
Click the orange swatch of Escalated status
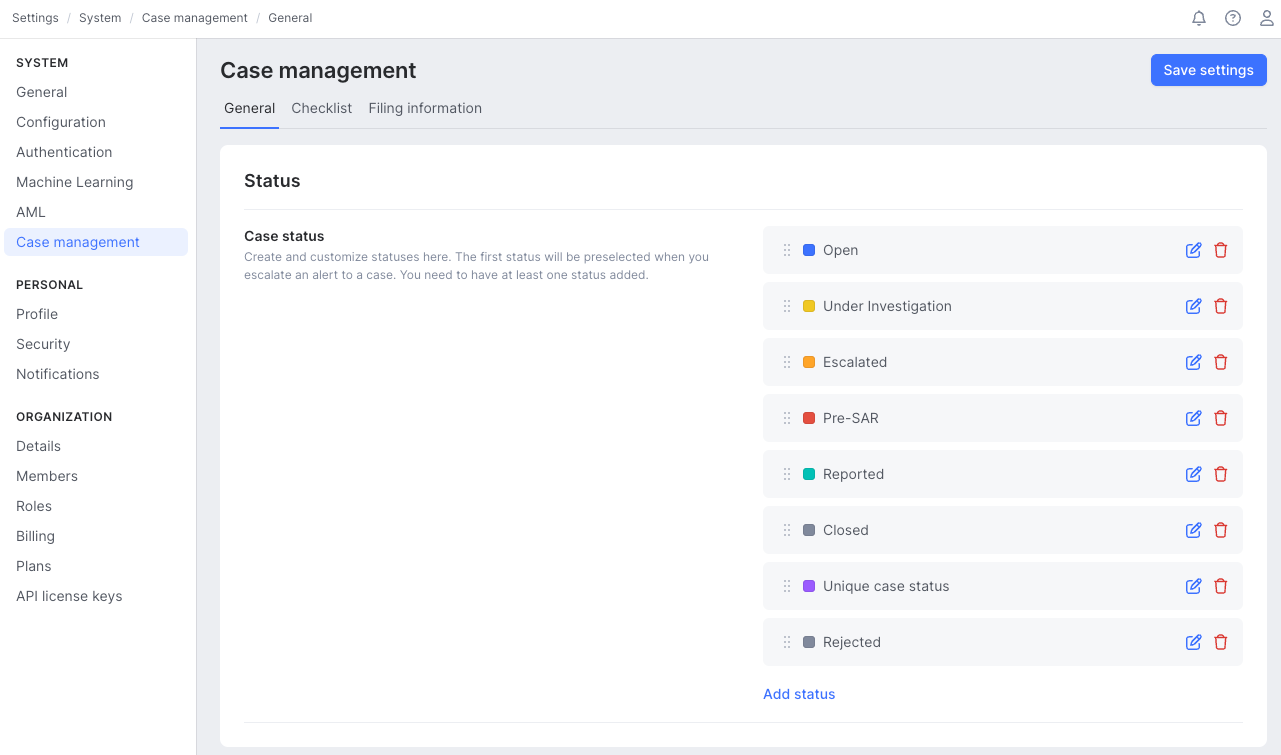click(x=809, y=362)
